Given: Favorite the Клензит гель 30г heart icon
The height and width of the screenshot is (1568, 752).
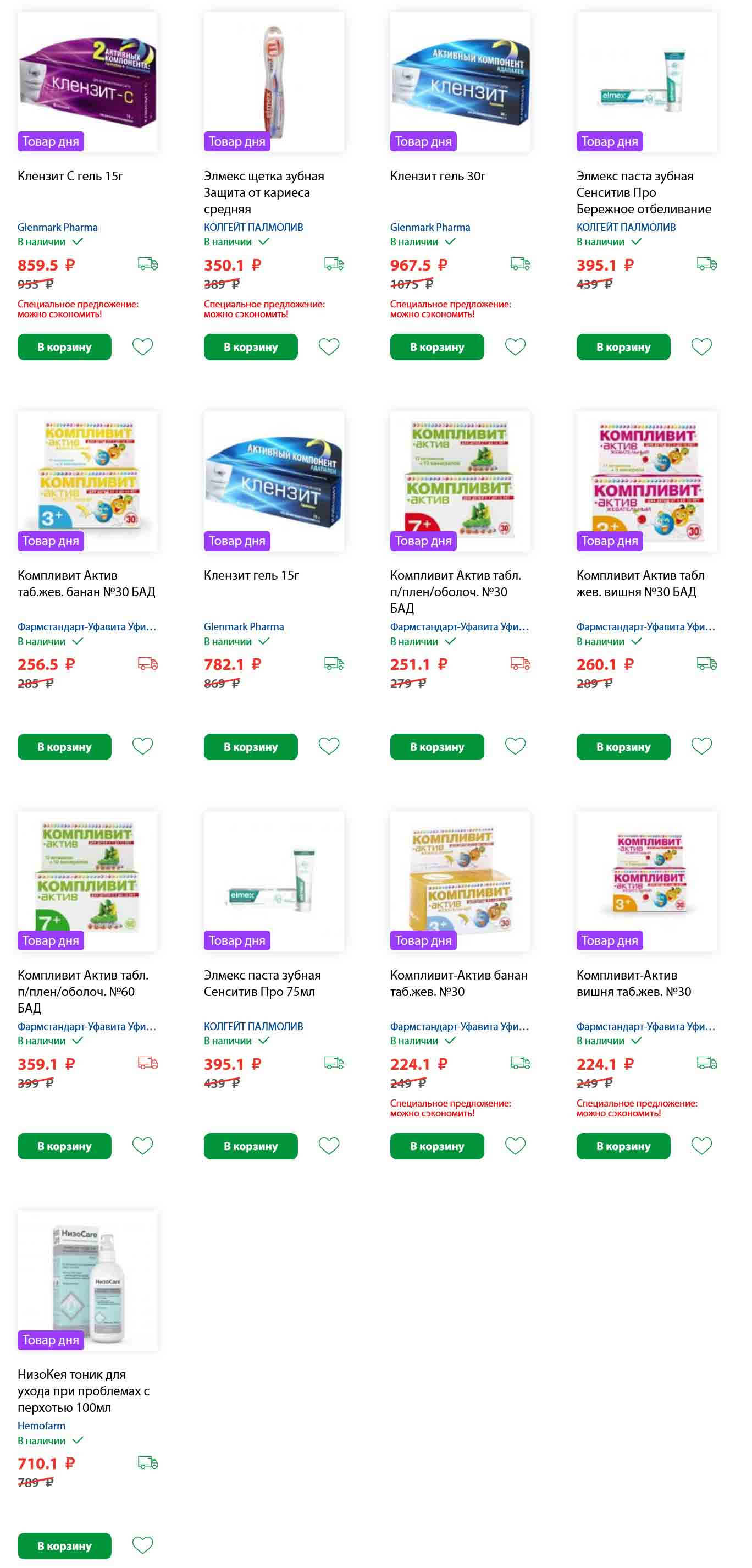Looking at the screenshot, I should [515, 346].
